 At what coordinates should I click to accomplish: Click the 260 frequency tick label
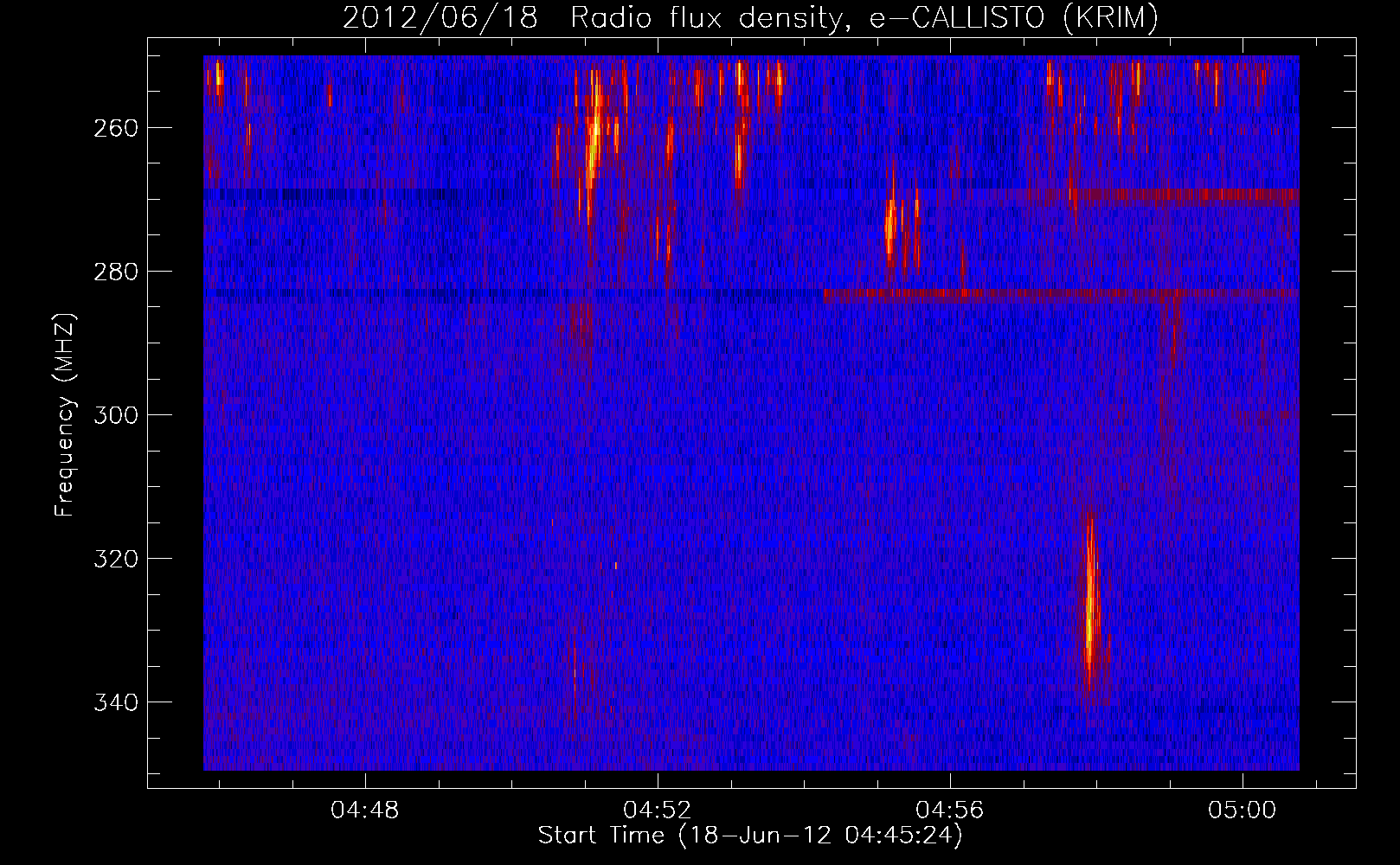pos(115,128)
